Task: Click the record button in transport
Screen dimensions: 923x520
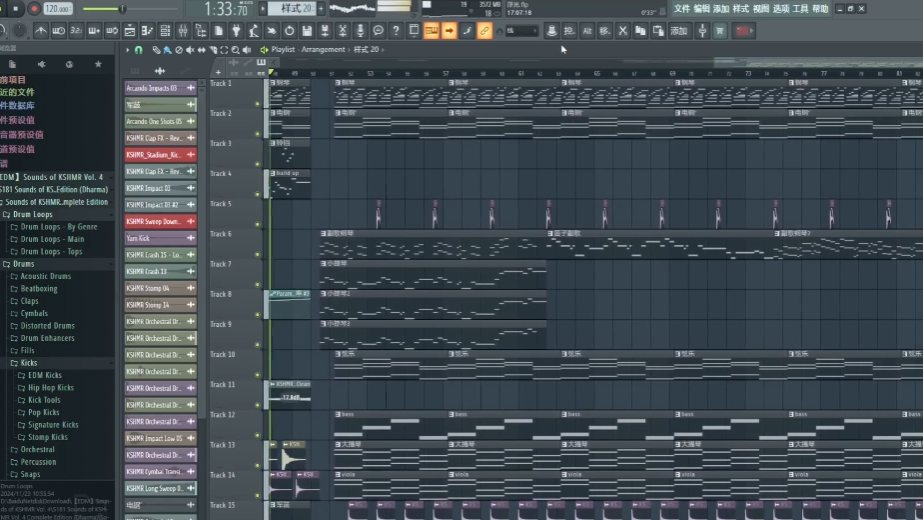Action: (x=34, y=9)
